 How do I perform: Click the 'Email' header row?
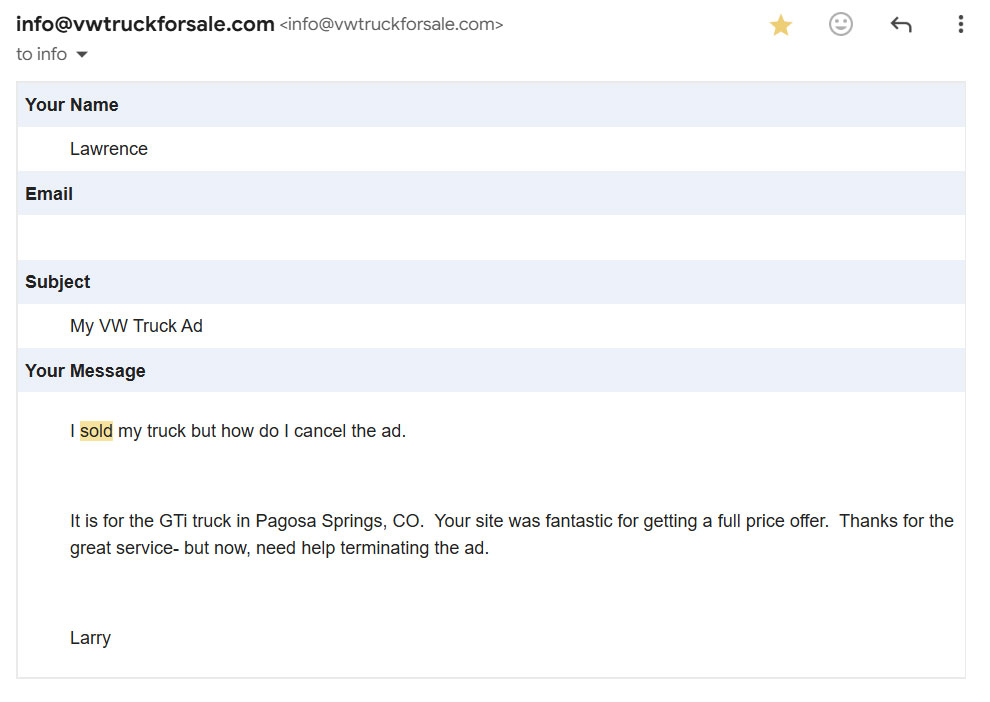click(x=491, y=193)
